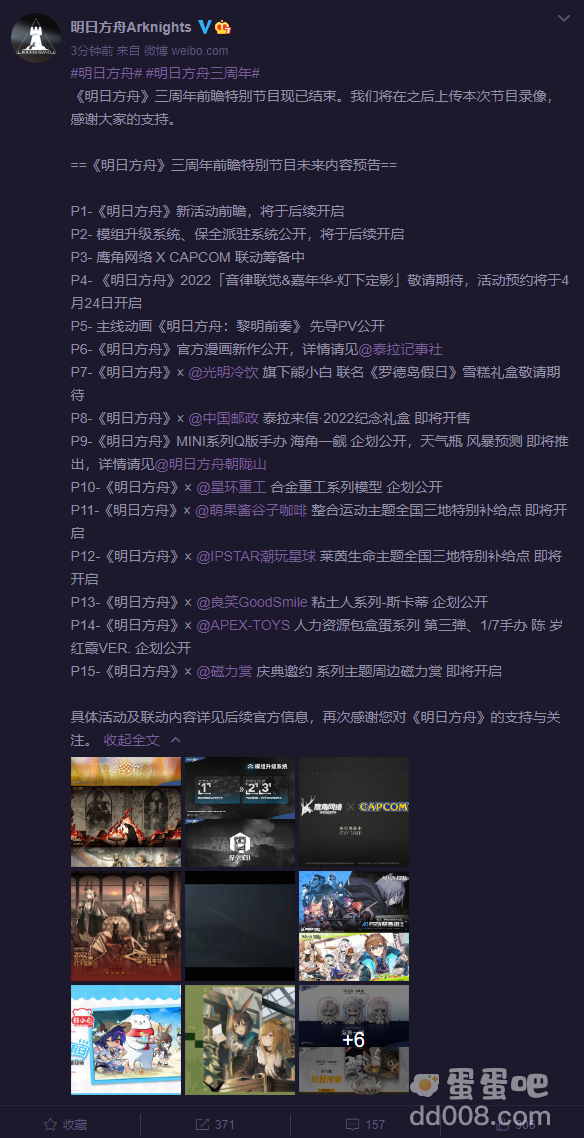Open the #明日方舟三周年# hashtag

202,73
